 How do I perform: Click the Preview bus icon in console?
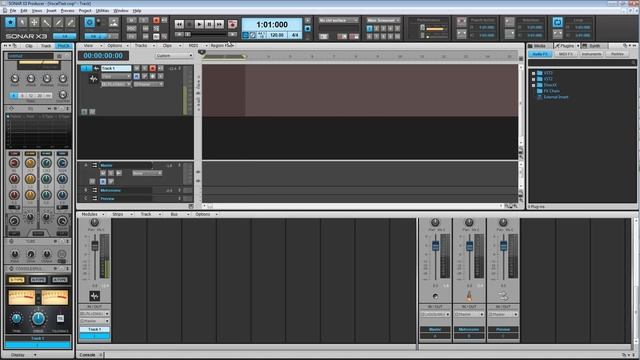[503, 296]
